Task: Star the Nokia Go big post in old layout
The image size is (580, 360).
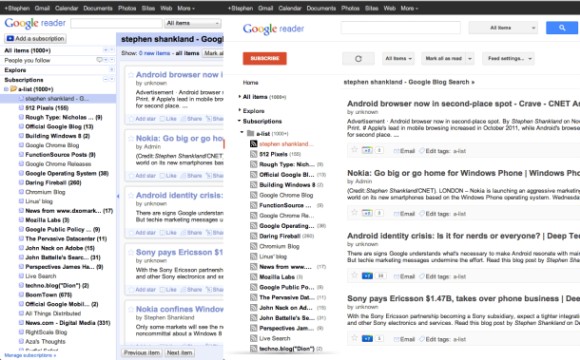Action: 131,138
